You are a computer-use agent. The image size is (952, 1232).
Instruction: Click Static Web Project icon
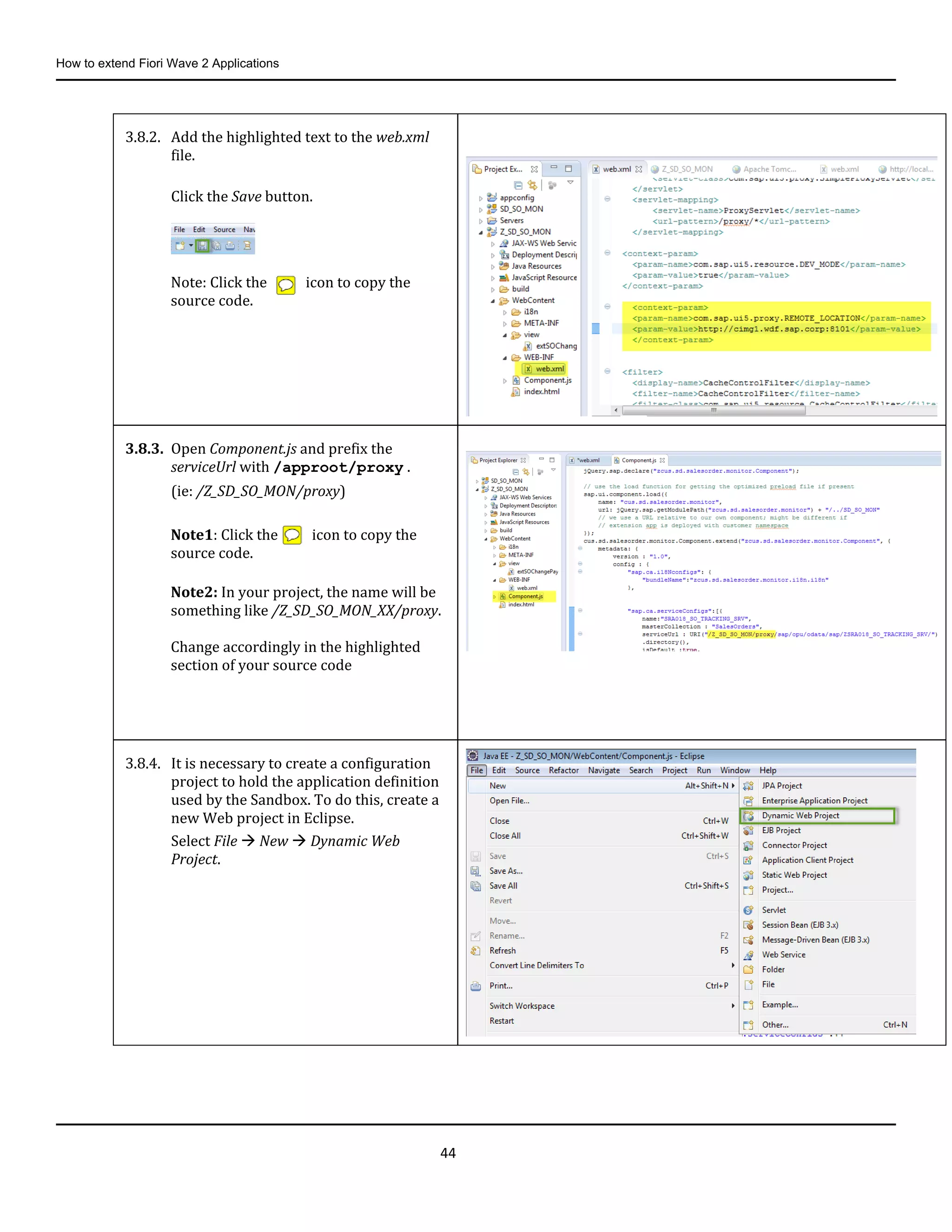[x=748, y=875]
